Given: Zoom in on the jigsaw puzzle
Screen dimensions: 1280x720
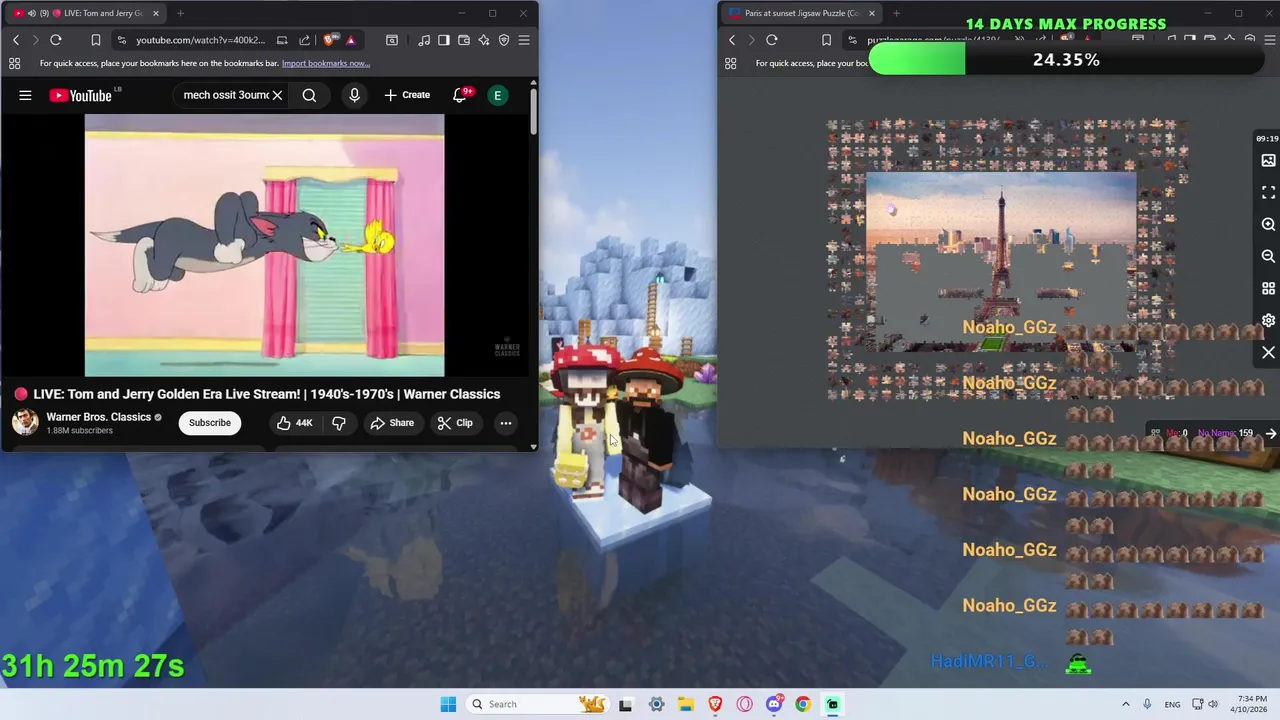Looking at the screenshot, I should tap(1268, 224).
